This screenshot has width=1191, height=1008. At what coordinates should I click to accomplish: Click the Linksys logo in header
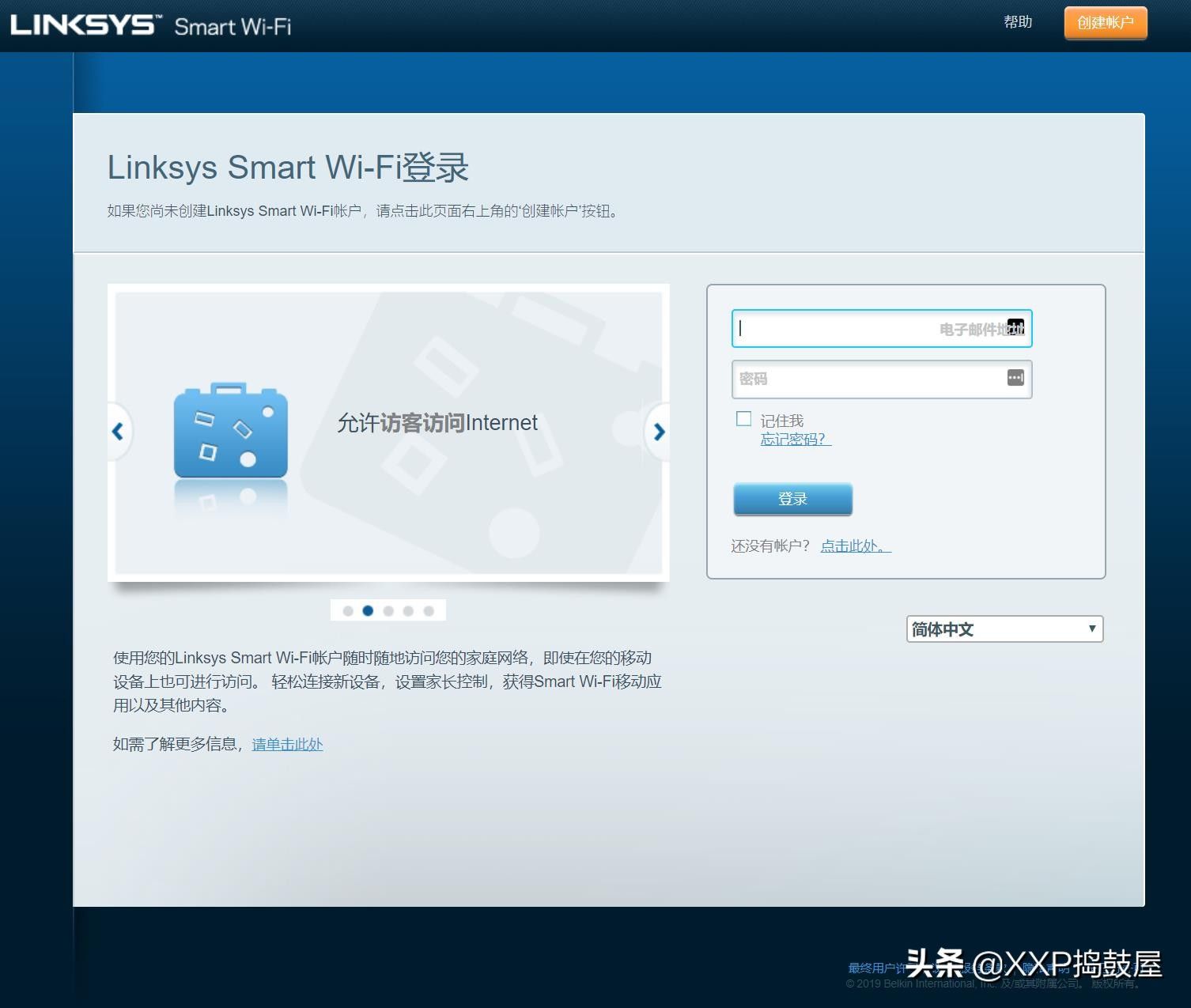pyautogui.click(x=83, y=25)
